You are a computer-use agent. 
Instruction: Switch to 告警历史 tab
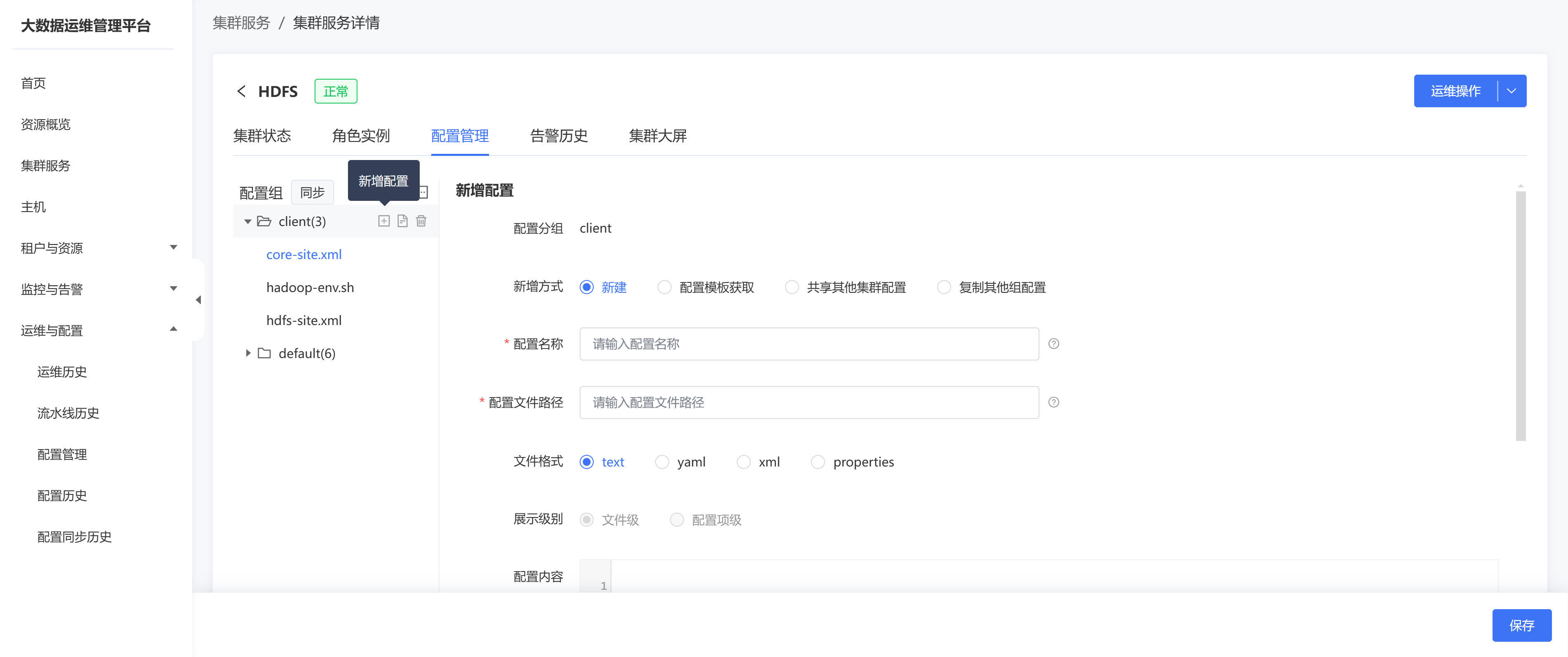pos(559,136)
